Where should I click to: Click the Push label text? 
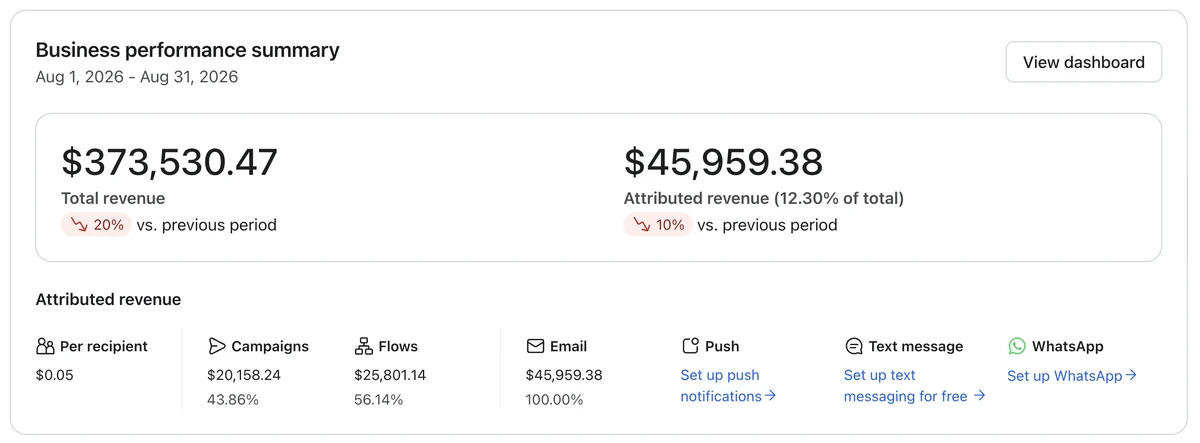click(x=722, y=347)
